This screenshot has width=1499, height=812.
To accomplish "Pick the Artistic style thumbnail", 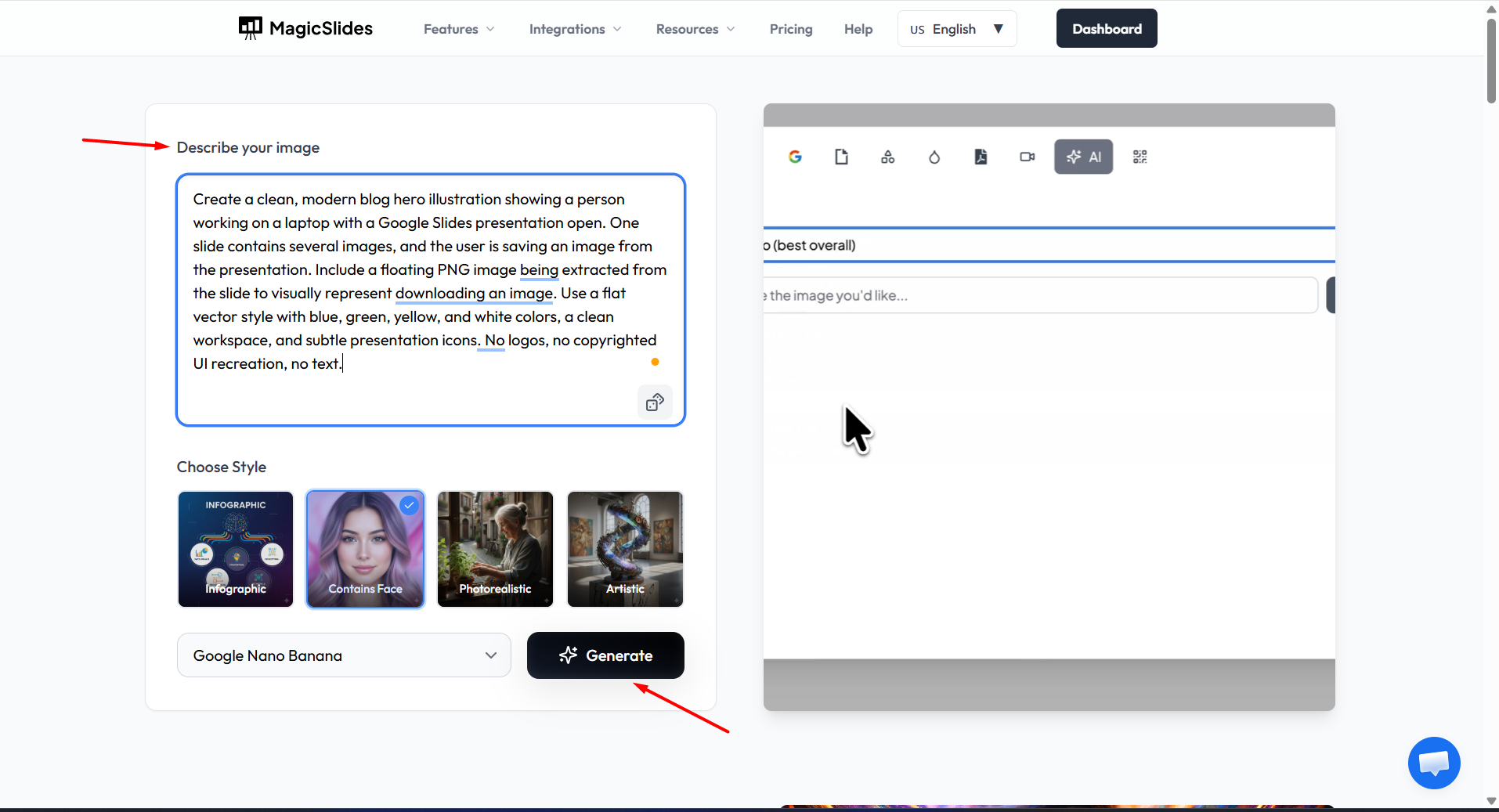I will pyautogui.click(x=625, y=549).
